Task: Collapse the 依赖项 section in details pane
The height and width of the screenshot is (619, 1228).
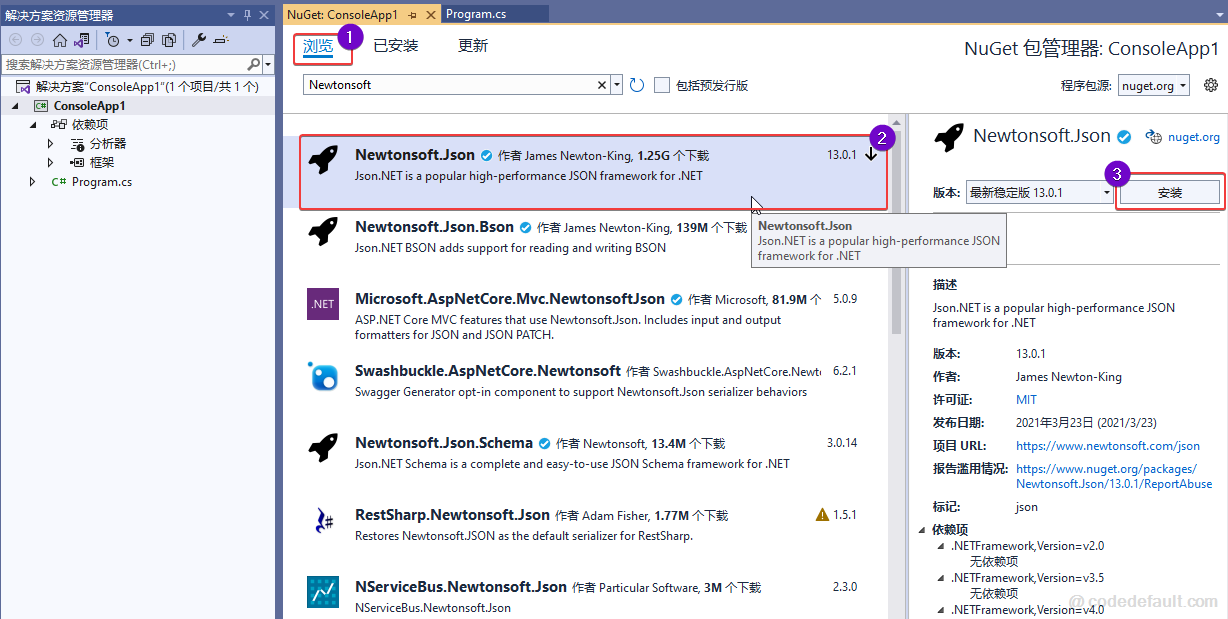Action: point(922,530)
